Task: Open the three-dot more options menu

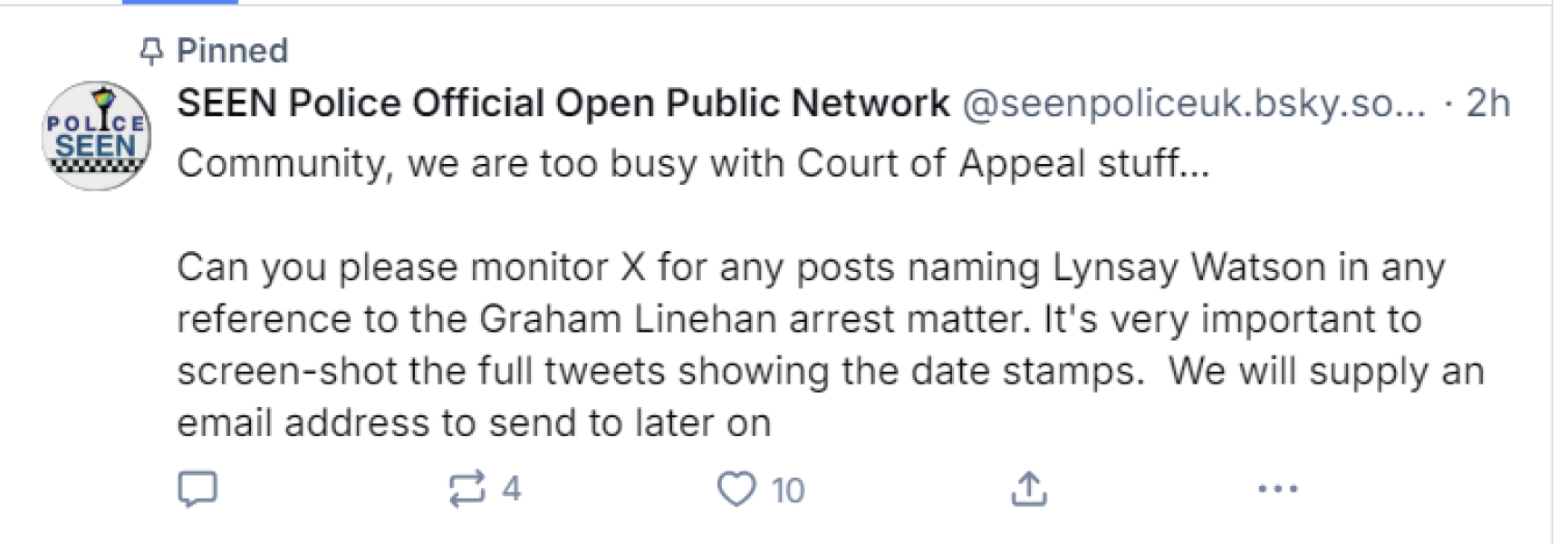Action: tap(1277, 490)
